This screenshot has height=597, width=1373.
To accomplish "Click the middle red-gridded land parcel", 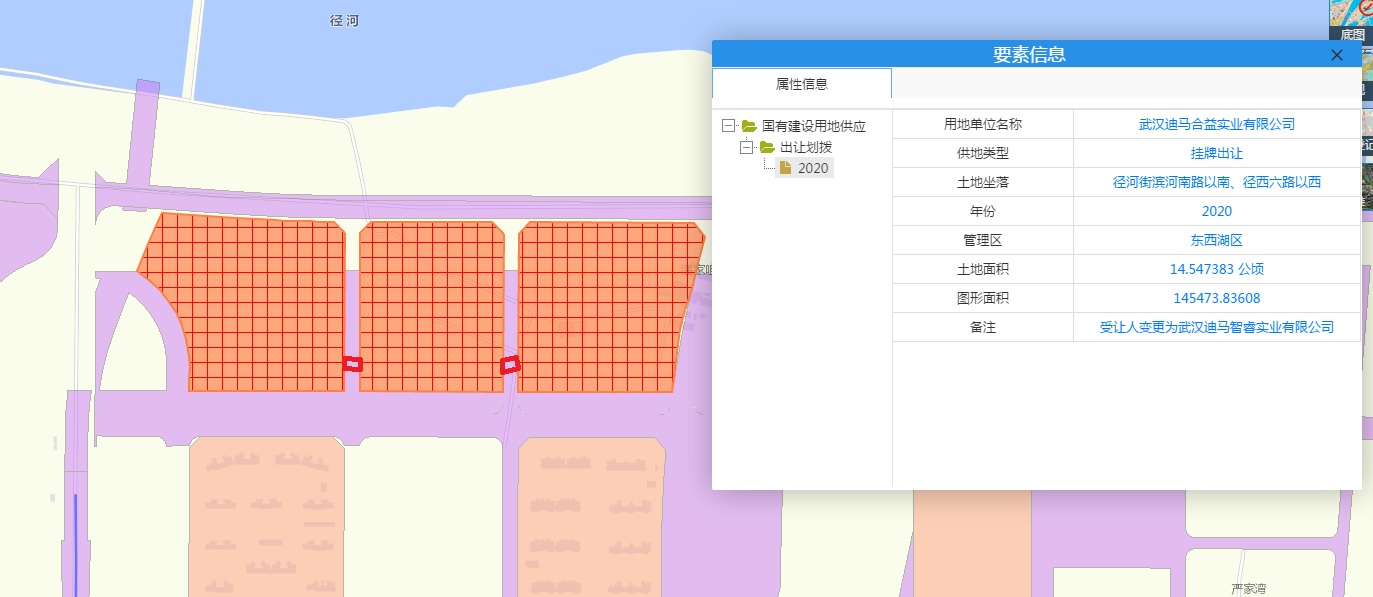I will (x=432, y=305).
